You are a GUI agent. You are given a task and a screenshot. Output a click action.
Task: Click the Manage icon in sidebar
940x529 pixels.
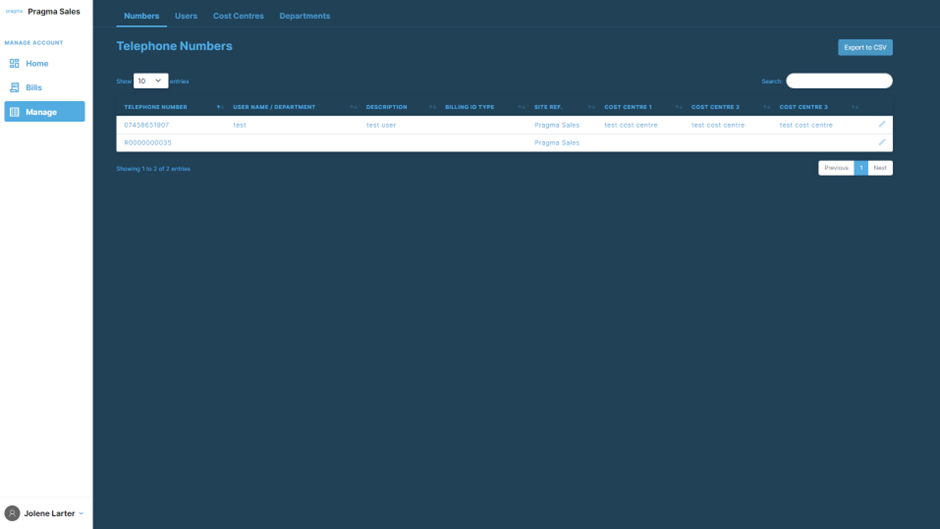coord(14,112)
